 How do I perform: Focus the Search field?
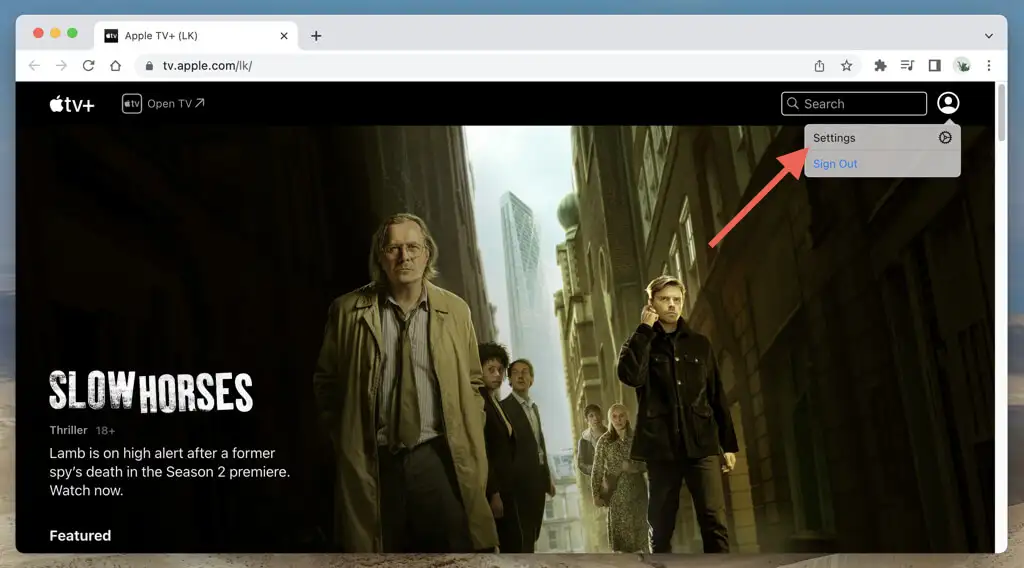854,104
